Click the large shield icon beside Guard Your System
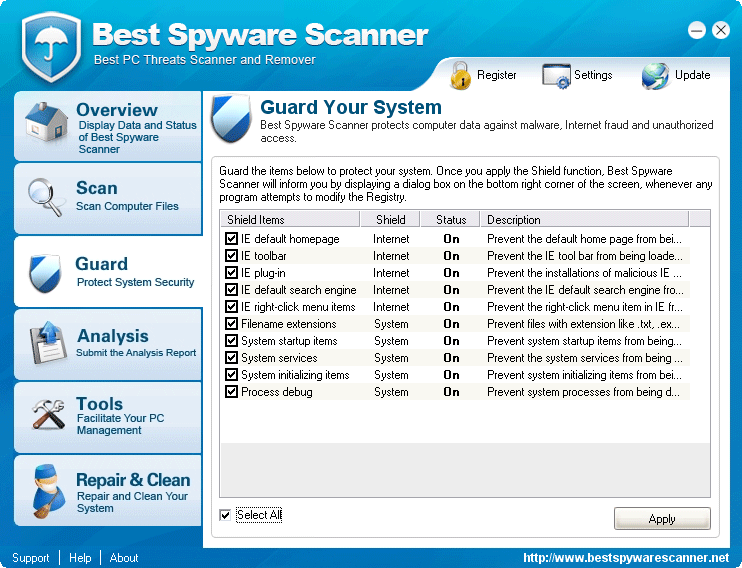 (231, 118)
